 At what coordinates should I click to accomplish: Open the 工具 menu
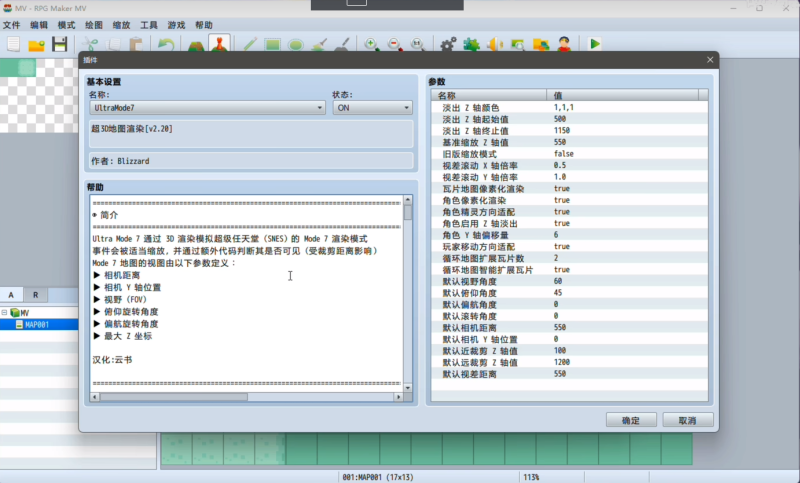149,25
